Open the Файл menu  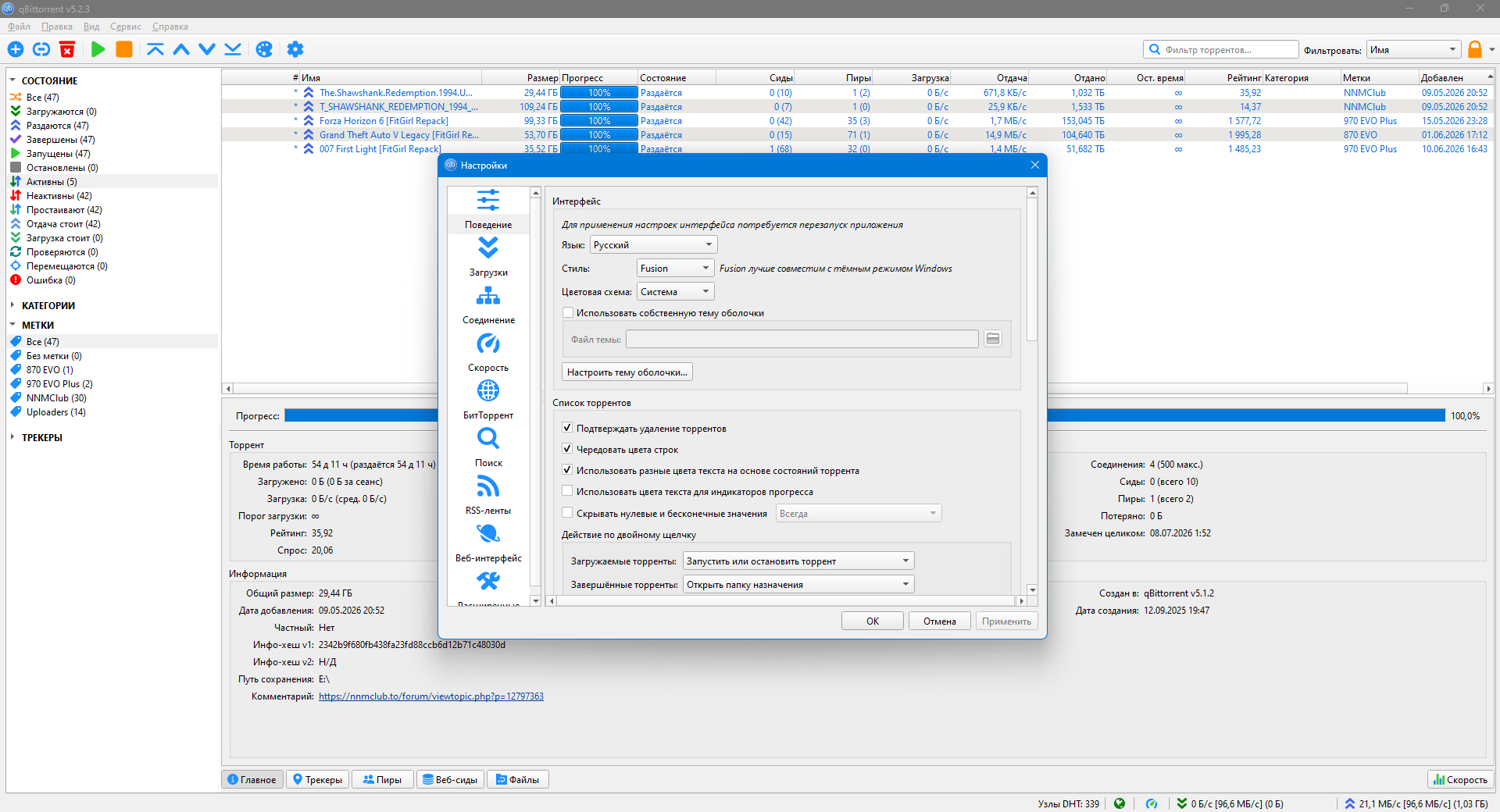19,27
